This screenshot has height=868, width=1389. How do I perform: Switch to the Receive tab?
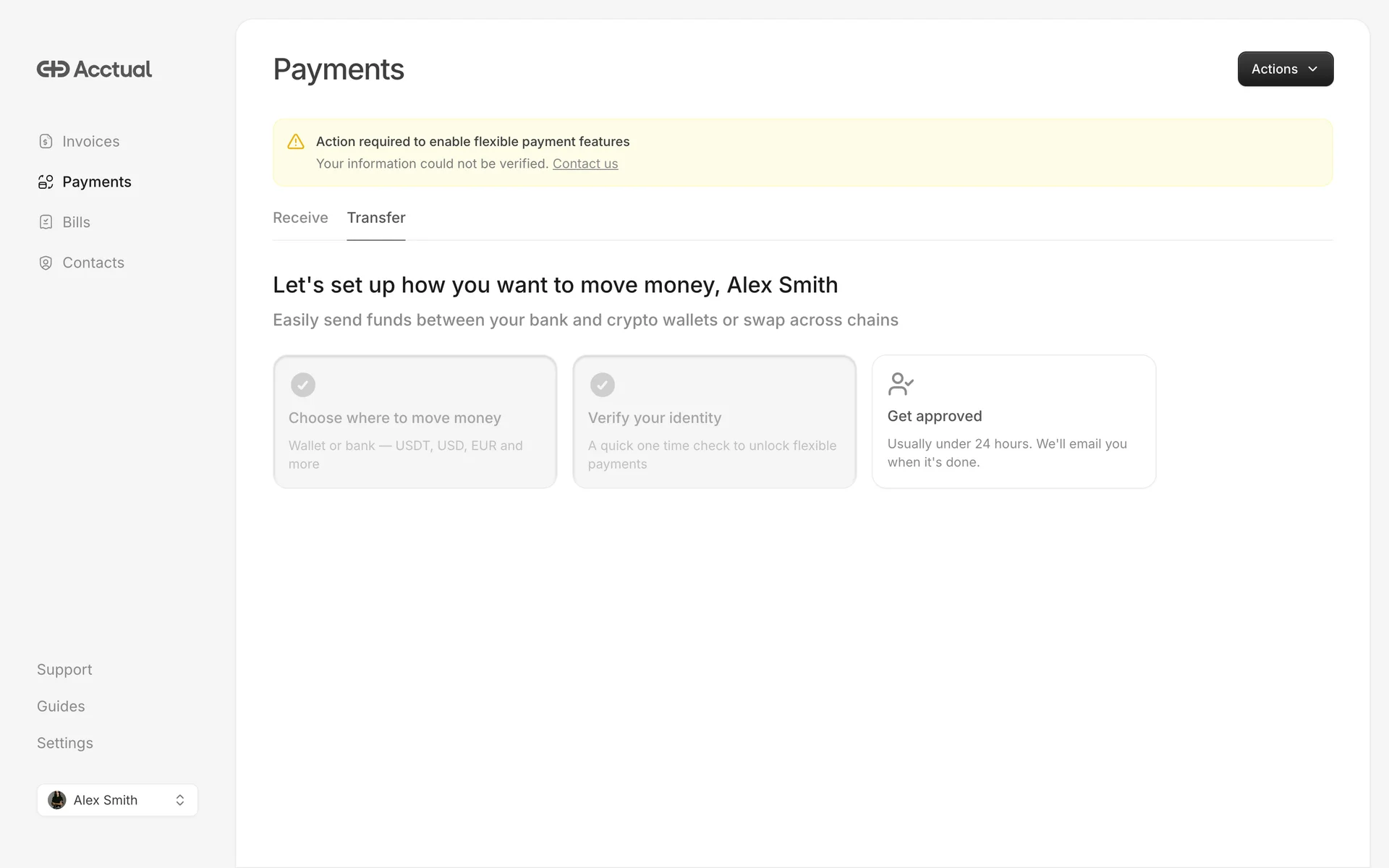pyautogui.click(x=300, y=218)
